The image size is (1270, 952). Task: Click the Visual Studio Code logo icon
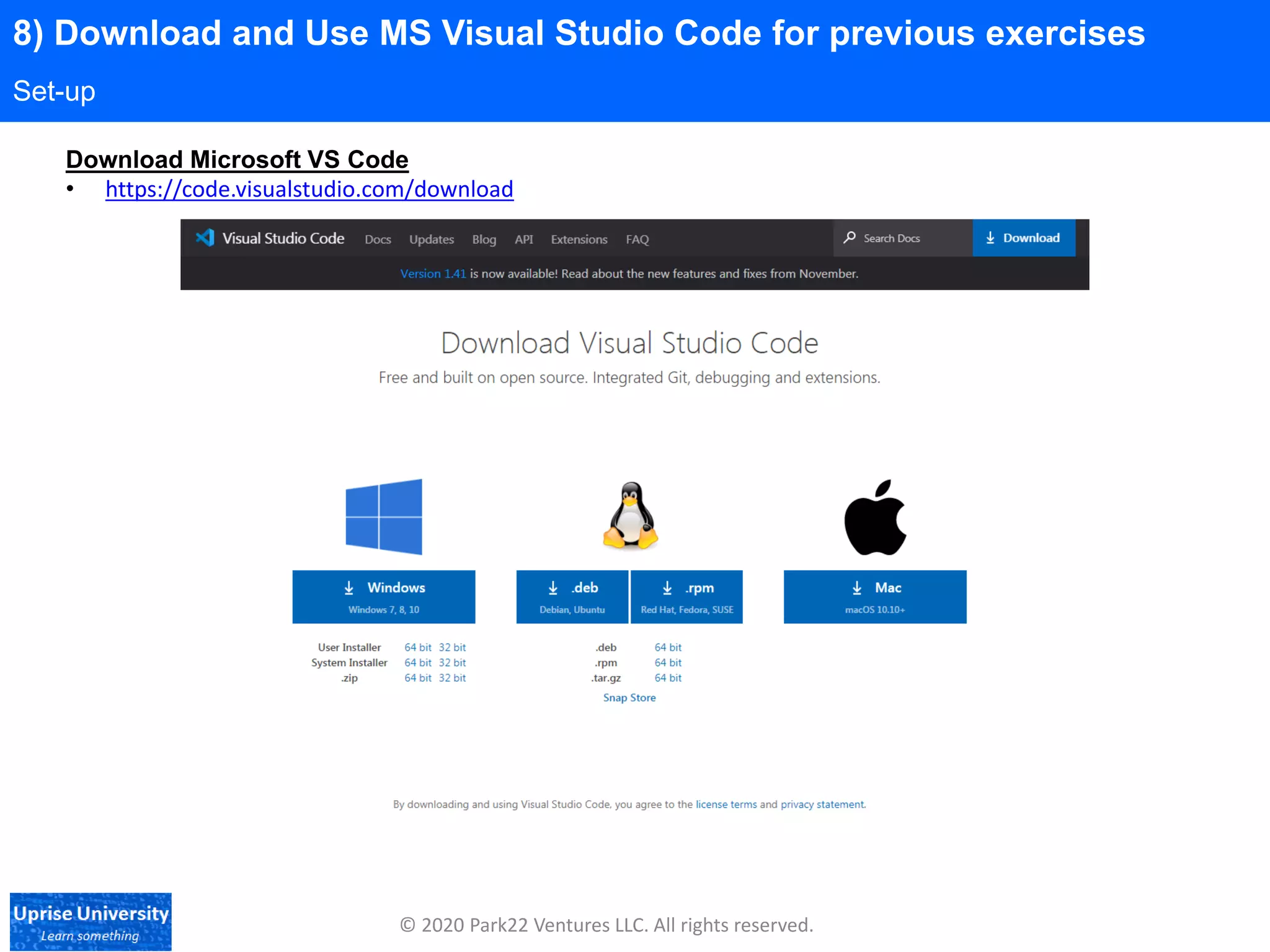[205, 238]
